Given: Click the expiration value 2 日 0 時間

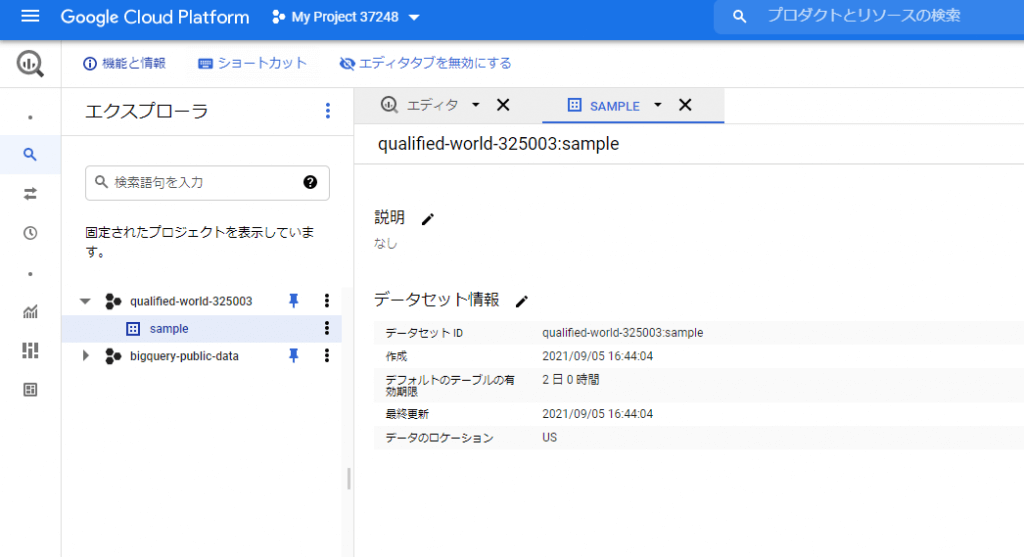Looking at the screenshot, I should [x=570, y=379].
